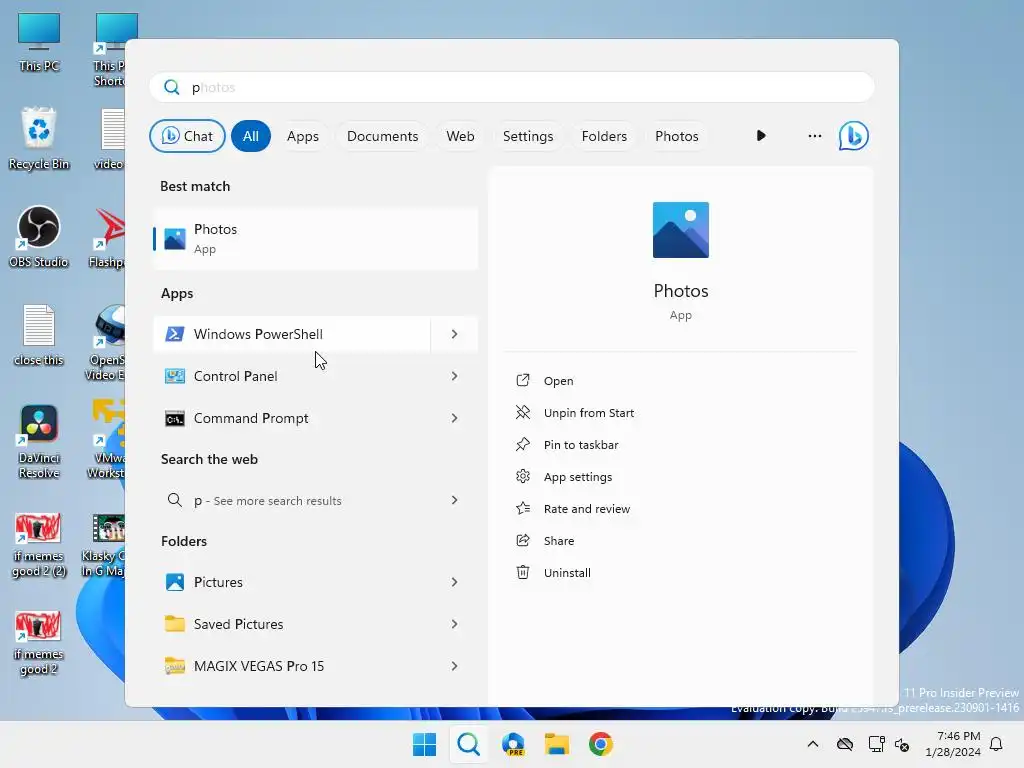Open the Saved Pictures folder result
The height and width of the screenshot is (768, 1024).
[292, 624]
